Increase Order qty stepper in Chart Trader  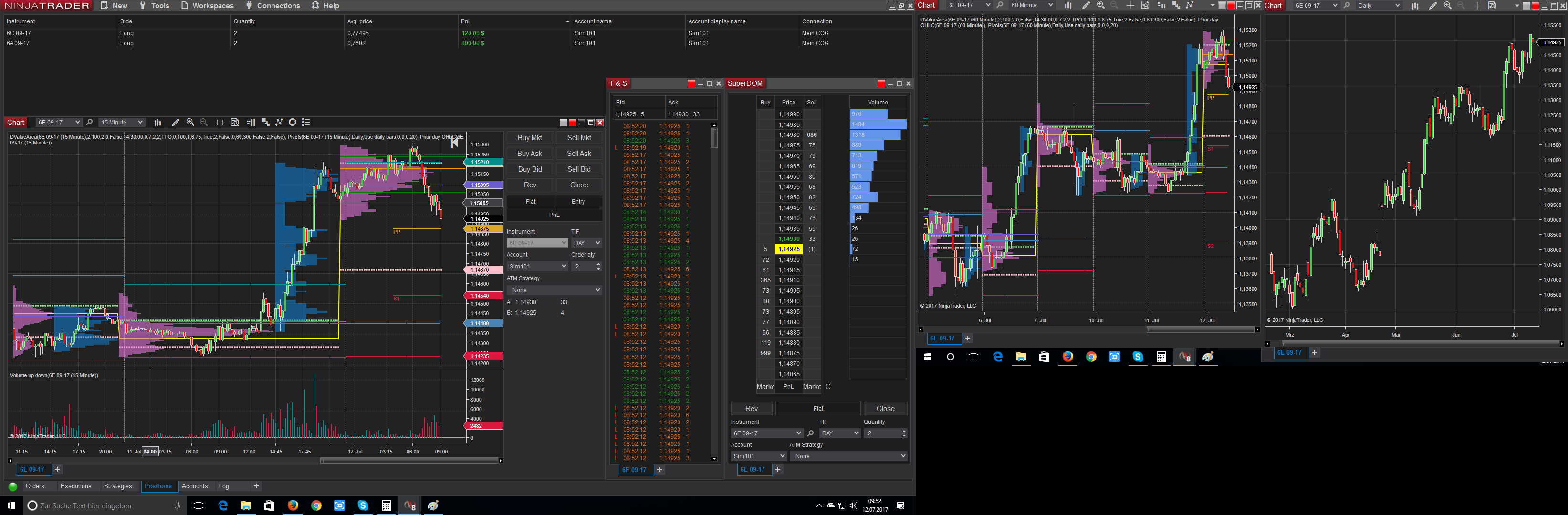tap(599, 264)
